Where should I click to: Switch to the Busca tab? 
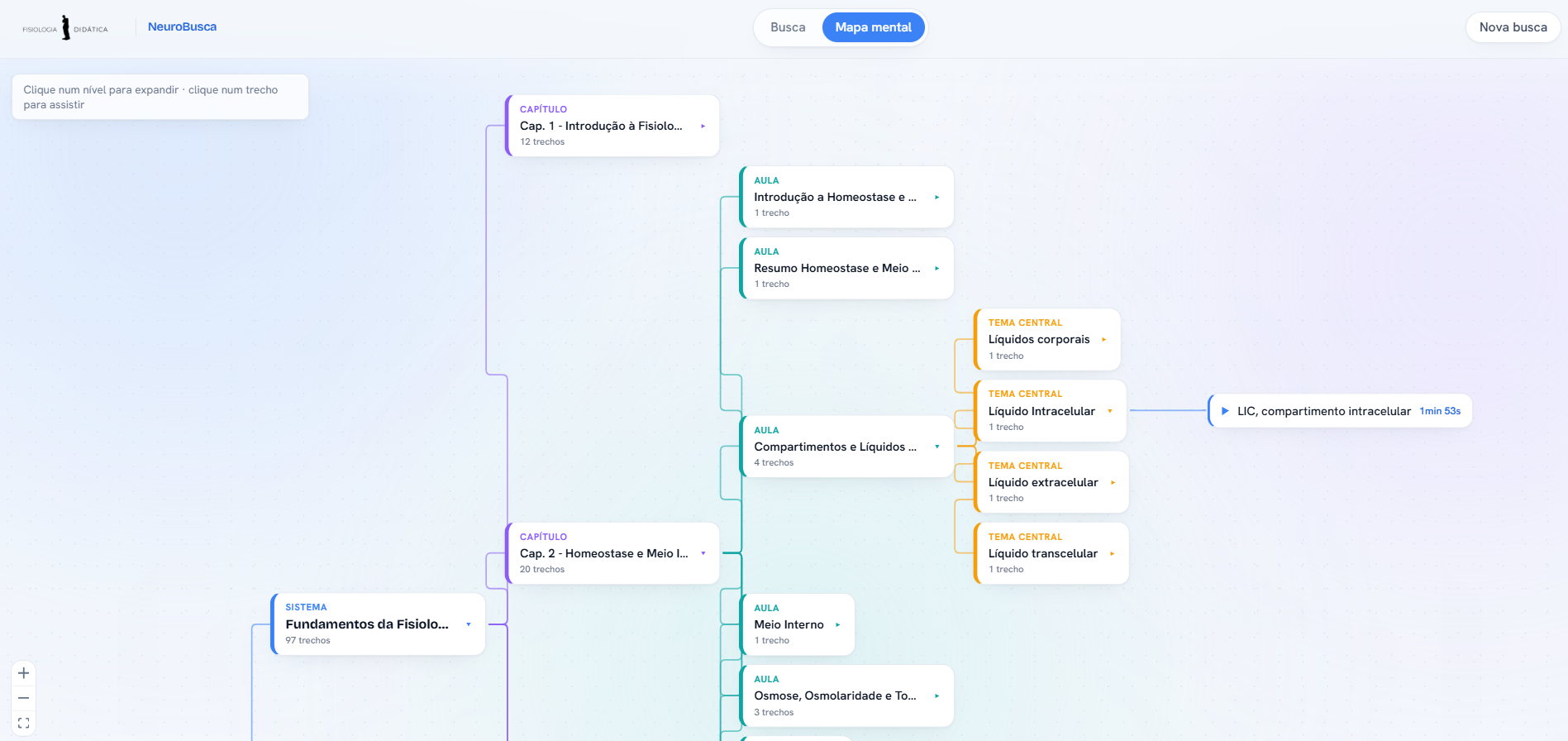[x=788, y=27]
